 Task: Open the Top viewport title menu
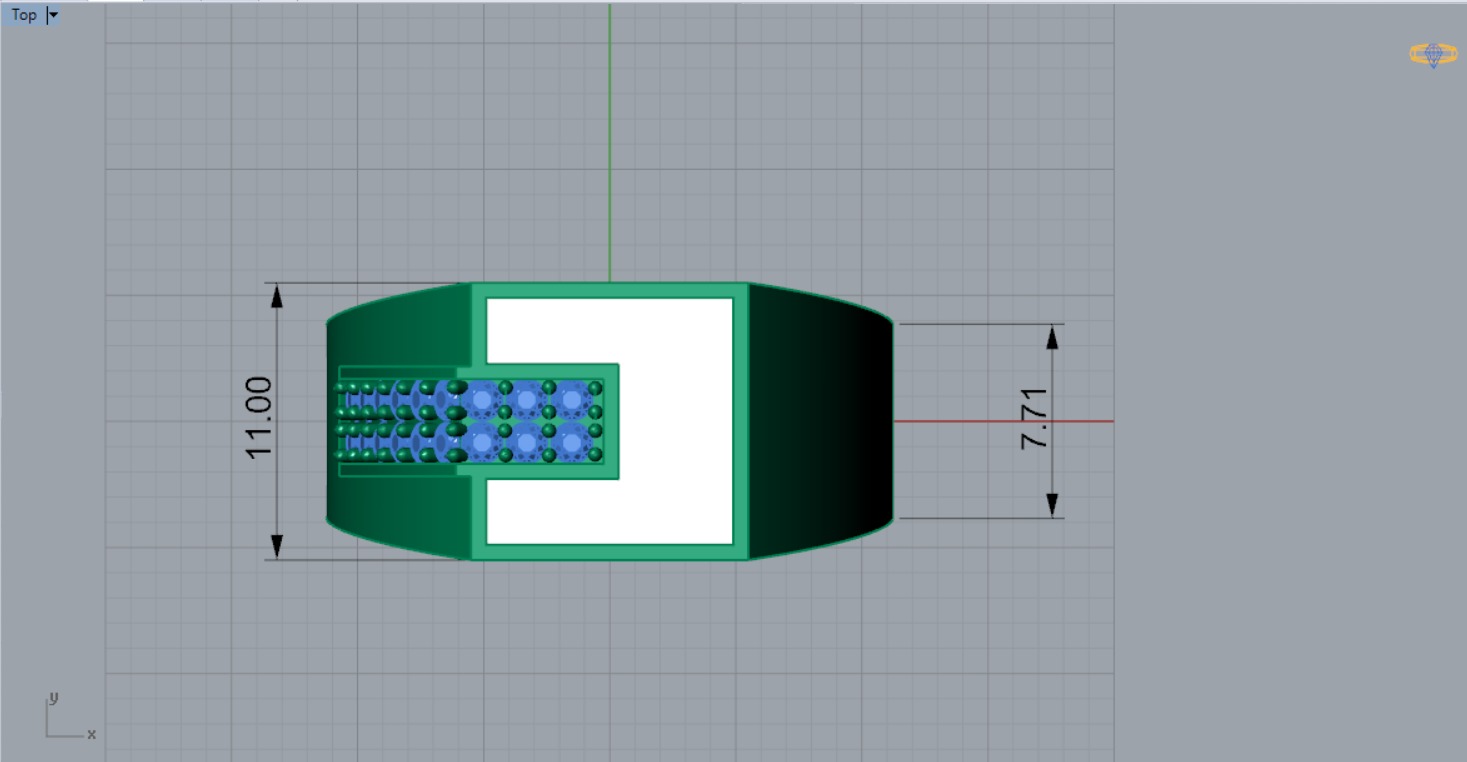pyautogui.click(x=24, y=15)
